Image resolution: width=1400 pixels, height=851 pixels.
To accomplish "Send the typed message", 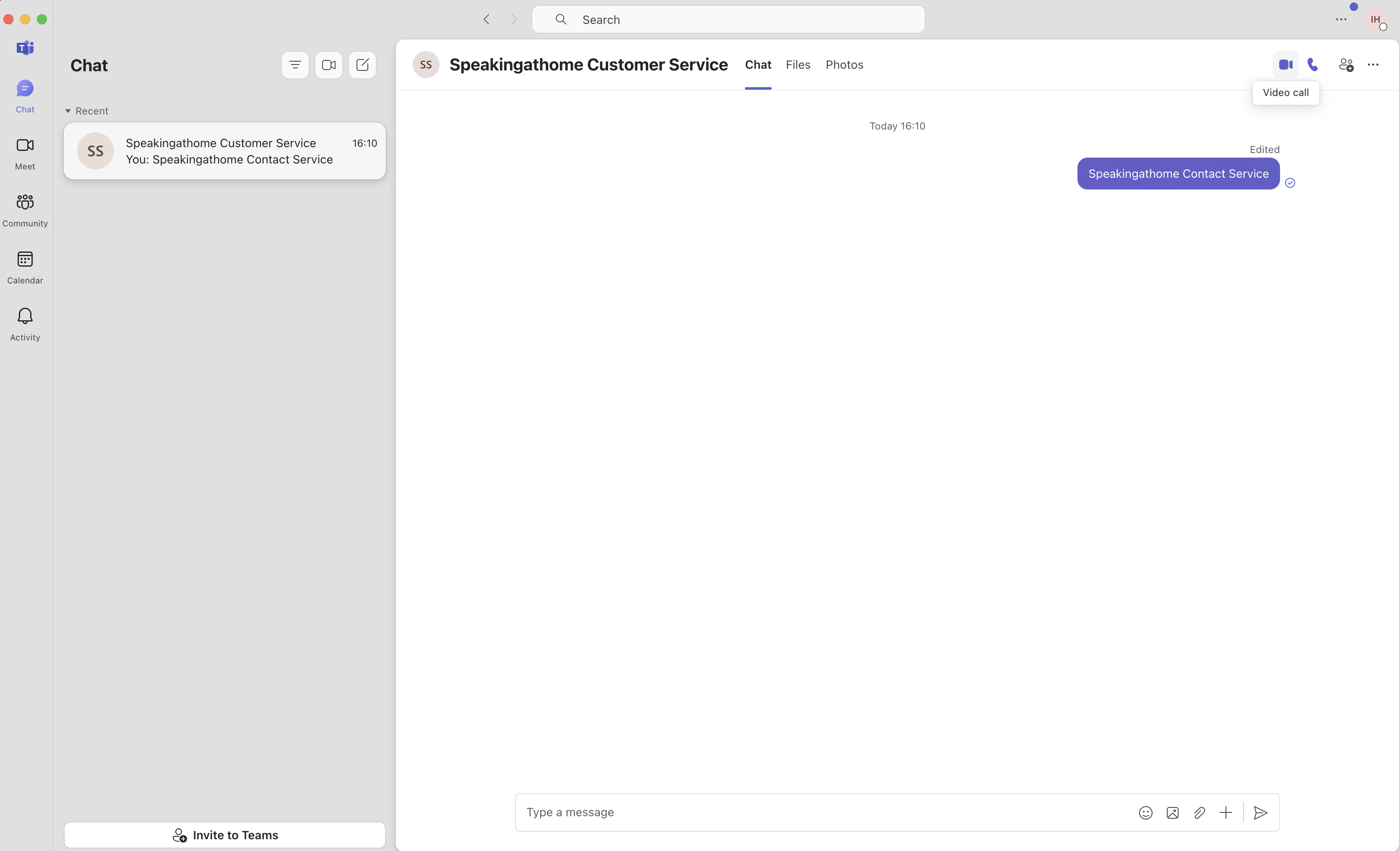I will (x=1259, y=812).
